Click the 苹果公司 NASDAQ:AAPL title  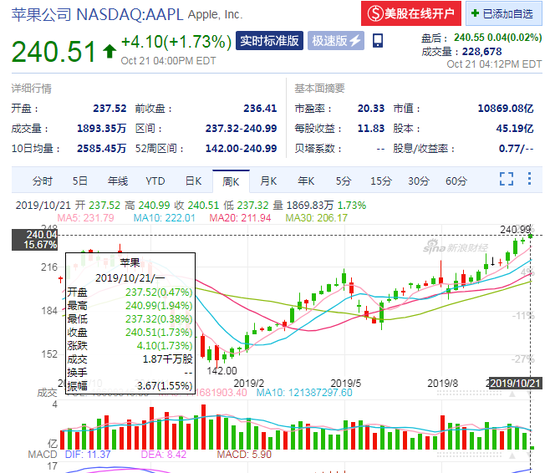tap(97, 15)
